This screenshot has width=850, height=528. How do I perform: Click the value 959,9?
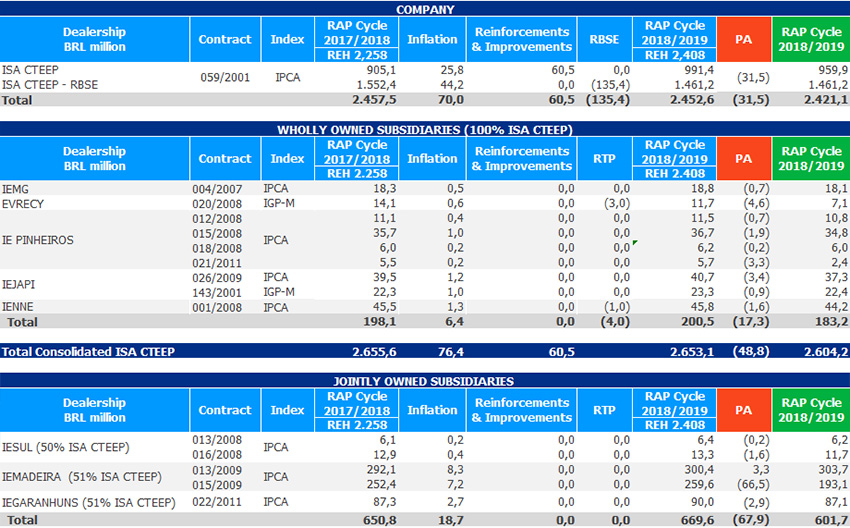[x=833, y=70]
